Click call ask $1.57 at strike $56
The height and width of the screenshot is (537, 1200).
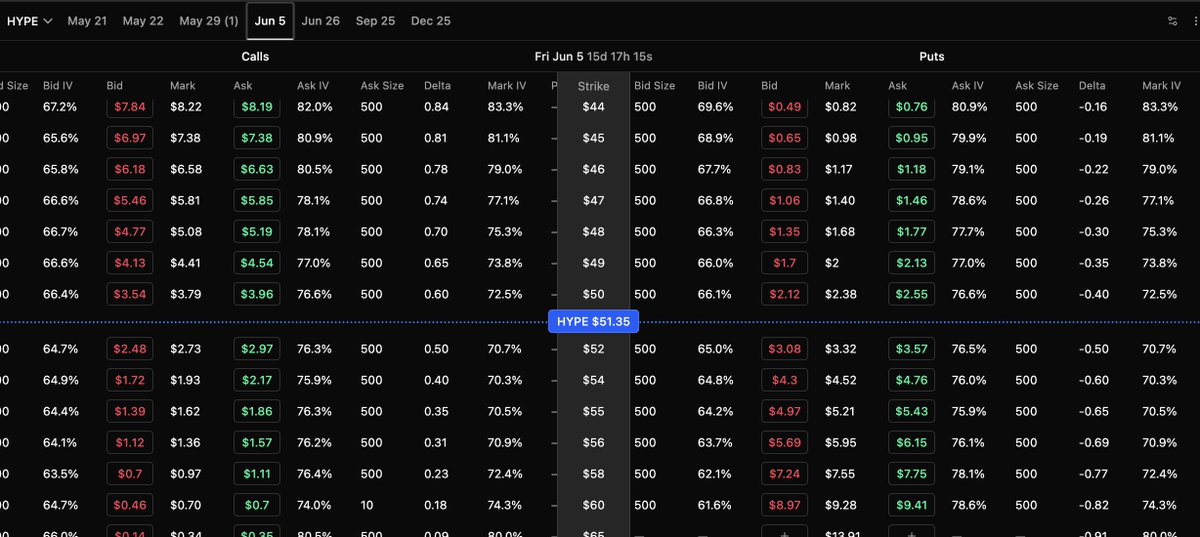click(257, 443)
